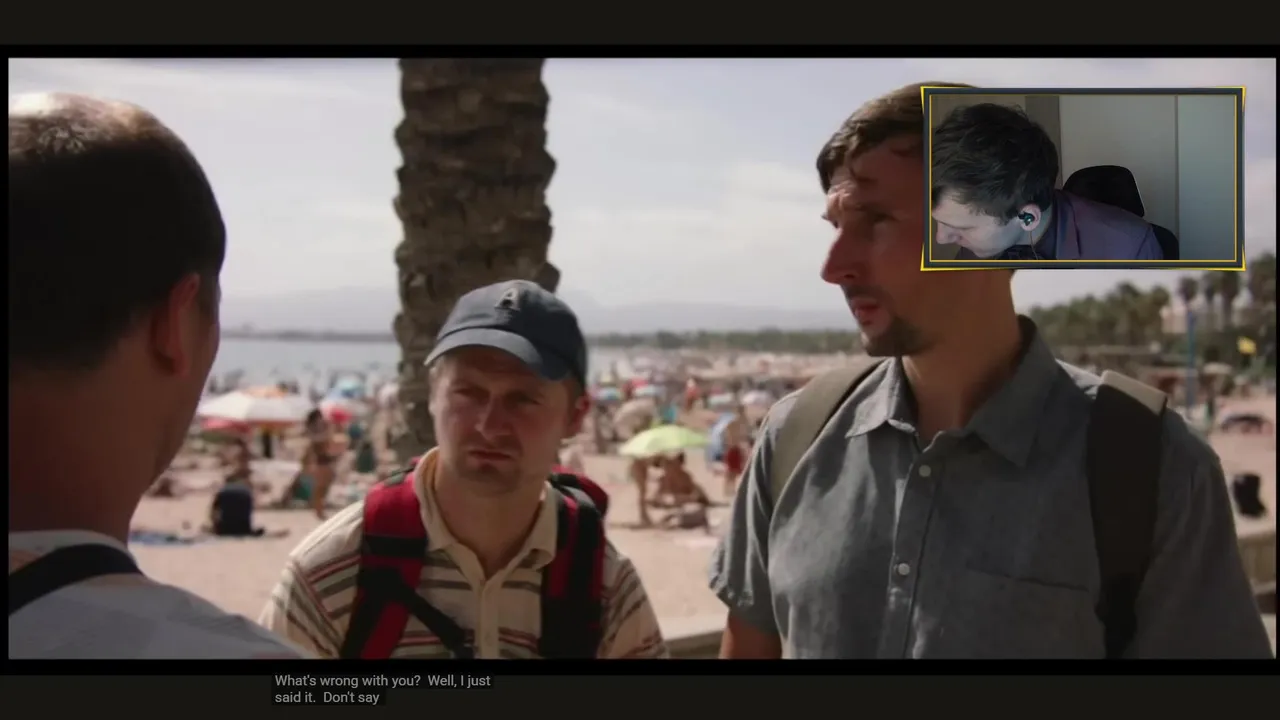Image resolution: width=1280 pixels, height=720 pixels.
Task: Select the webcam overlay thumbnail
Action: point(1083,178)
